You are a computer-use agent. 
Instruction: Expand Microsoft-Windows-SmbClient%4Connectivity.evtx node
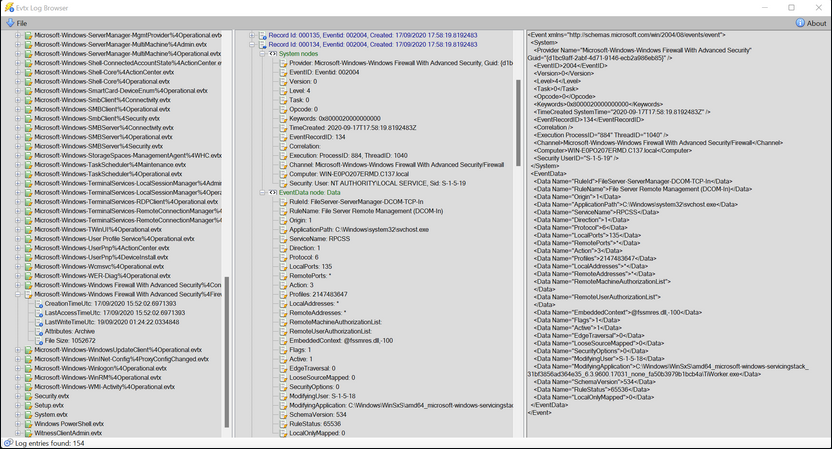[x=18, y=100]
